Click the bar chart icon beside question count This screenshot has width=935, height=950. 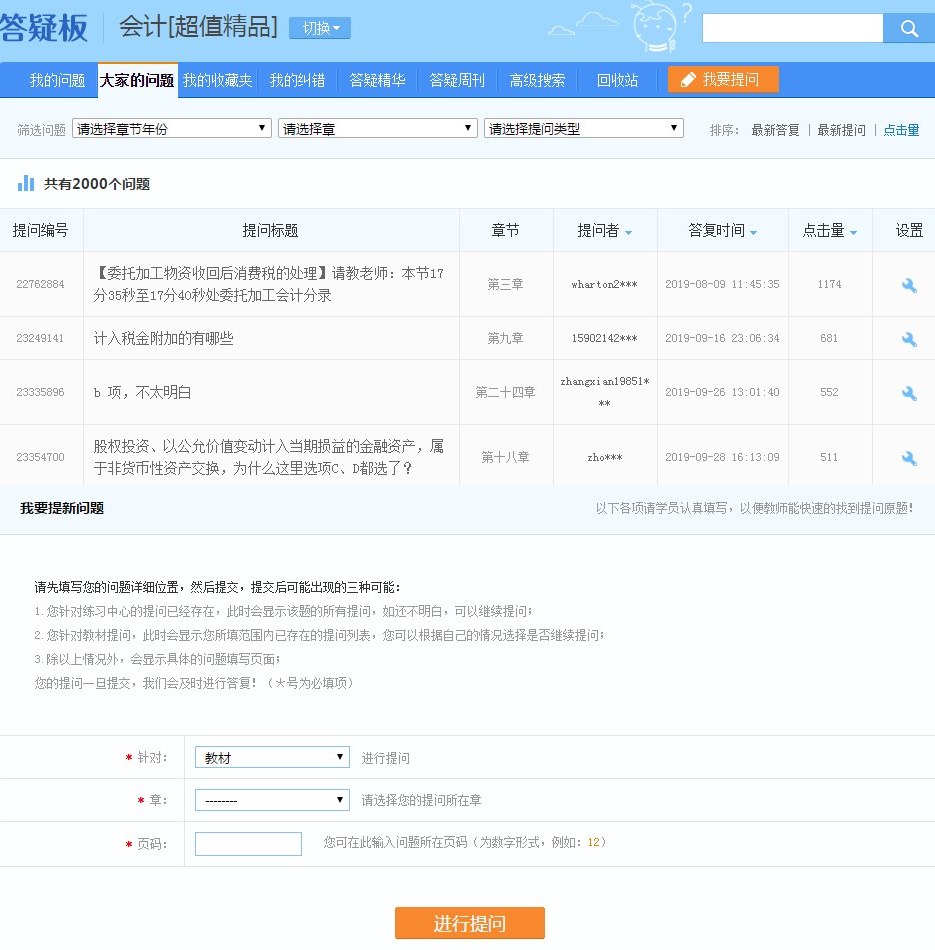pyautogui.click(x=25, y=183)
